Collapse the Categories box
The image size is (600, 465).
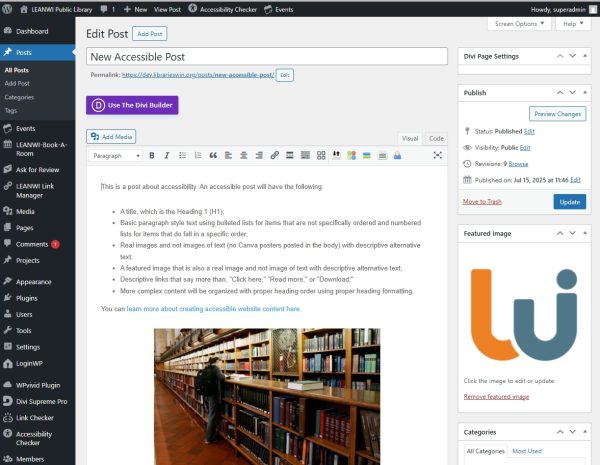tap(585, 432)
